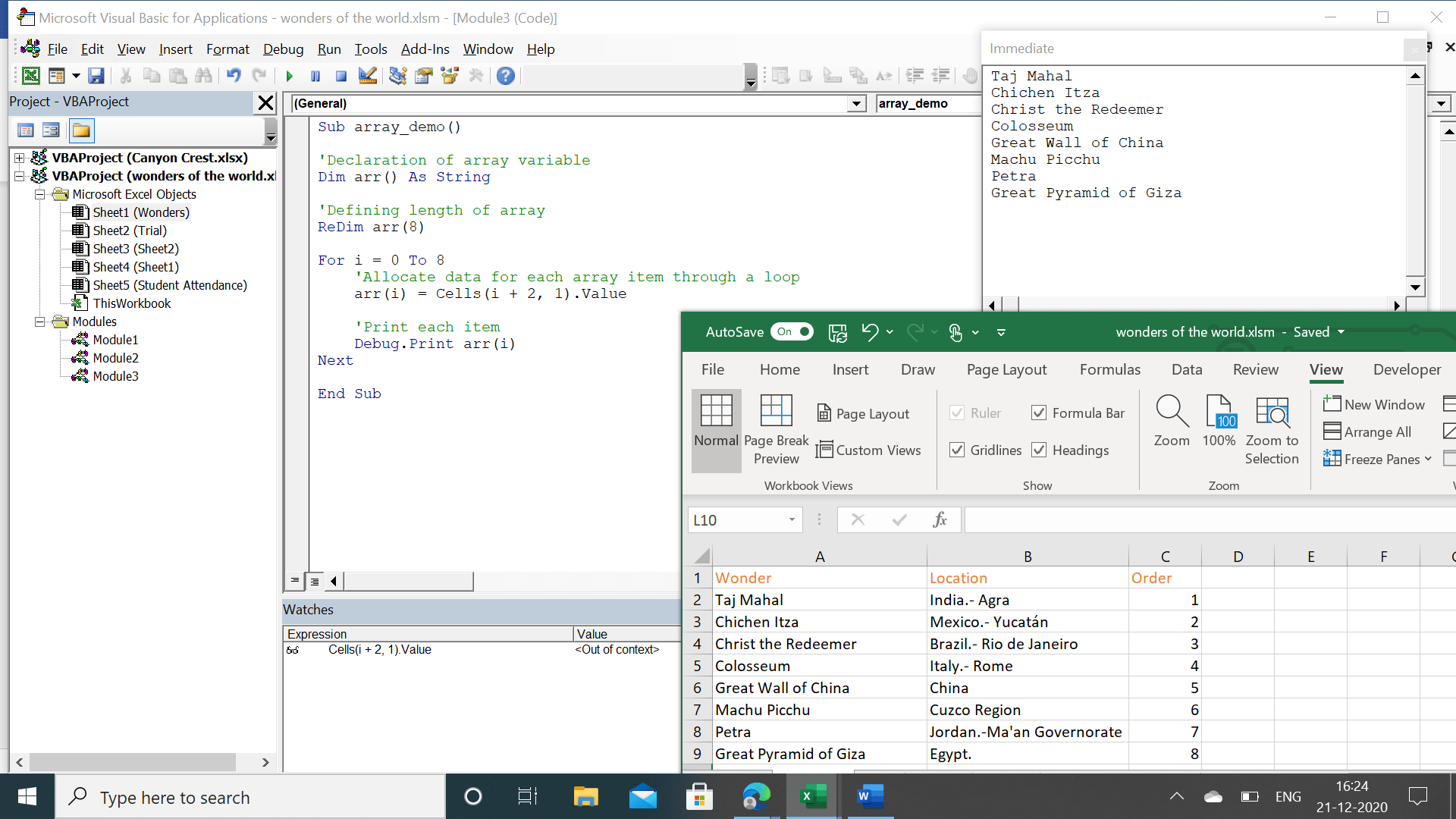Viewport: 1456px width, 819px height.
Task: Run the array_demo macro with Run Sub icon
Action: 289,76
